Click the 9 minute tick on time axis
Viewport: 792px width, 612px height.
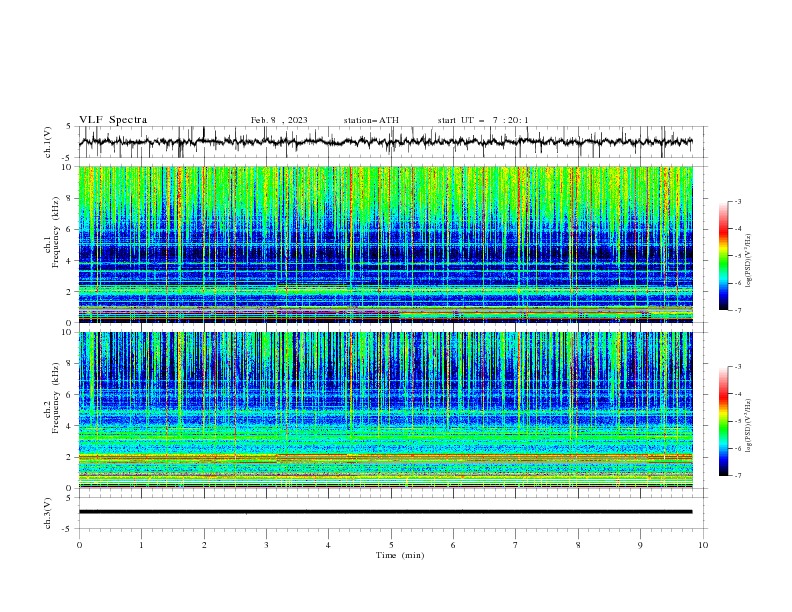(640, 545)
